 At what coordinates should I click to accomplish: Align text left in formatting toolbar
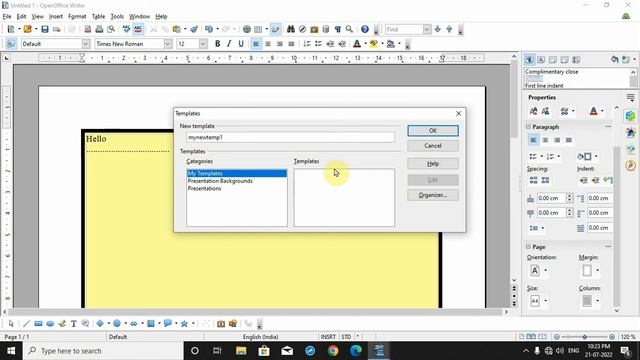pyautogui.click(x=256, y=44)
